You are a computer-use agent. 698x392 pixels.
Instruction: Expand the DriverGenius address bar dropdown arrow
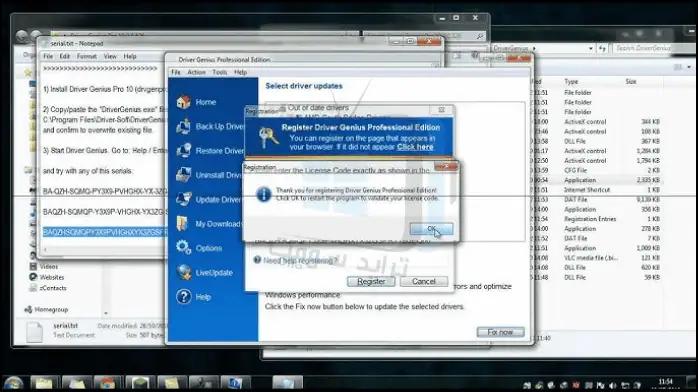(x=590, y=48)
